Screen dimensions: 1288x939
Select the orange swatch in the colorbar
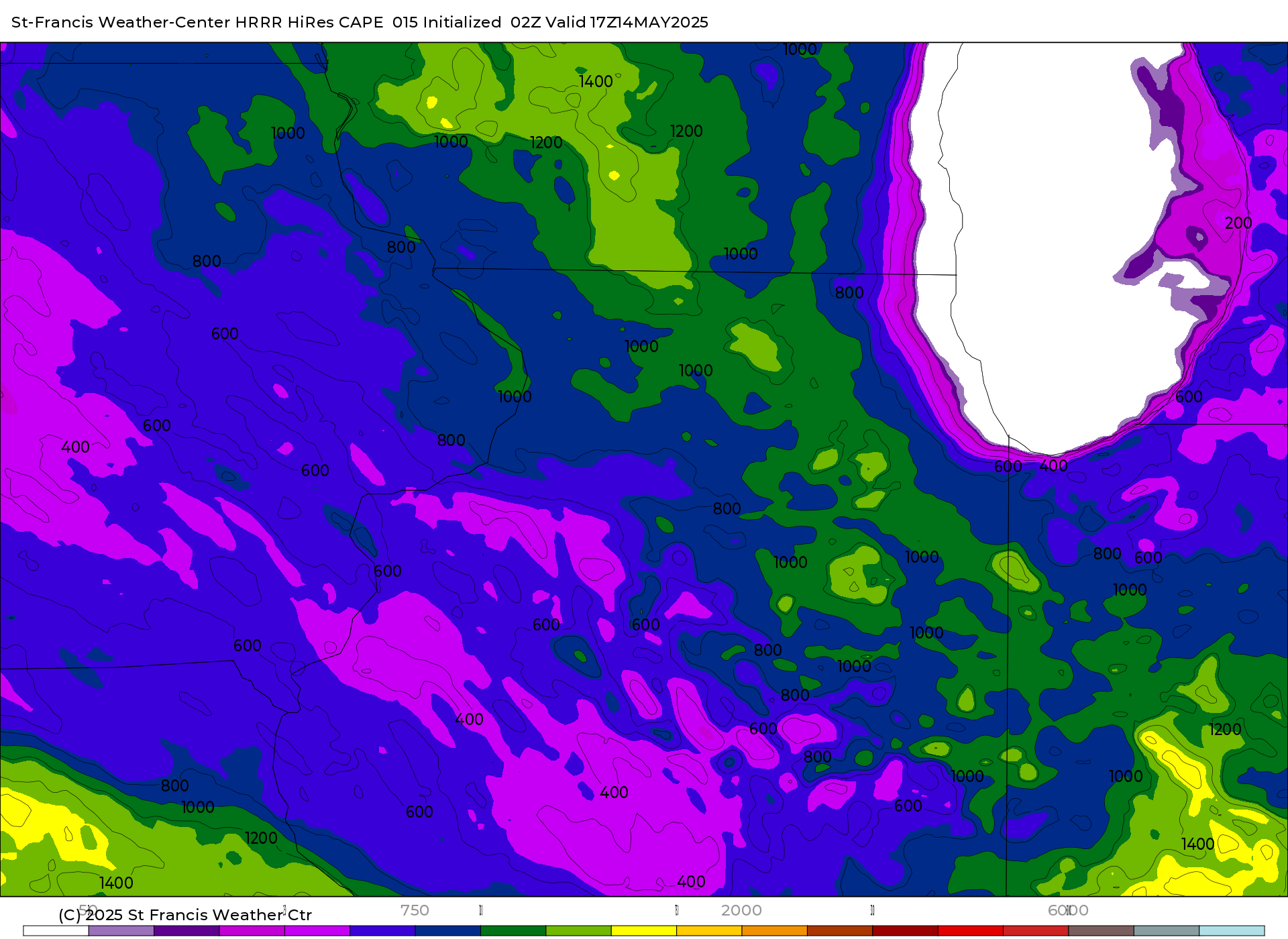[x=775, y=931]
